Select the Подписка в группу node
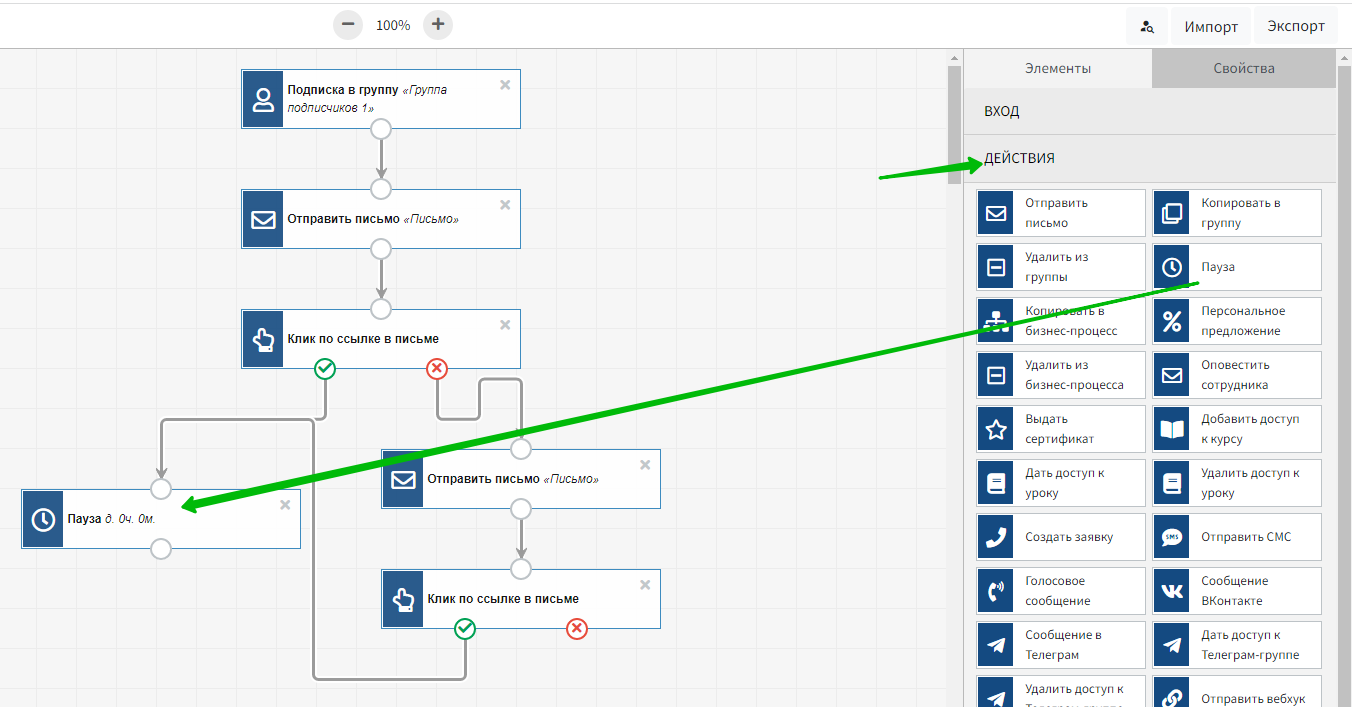 (x=381, y=99)
